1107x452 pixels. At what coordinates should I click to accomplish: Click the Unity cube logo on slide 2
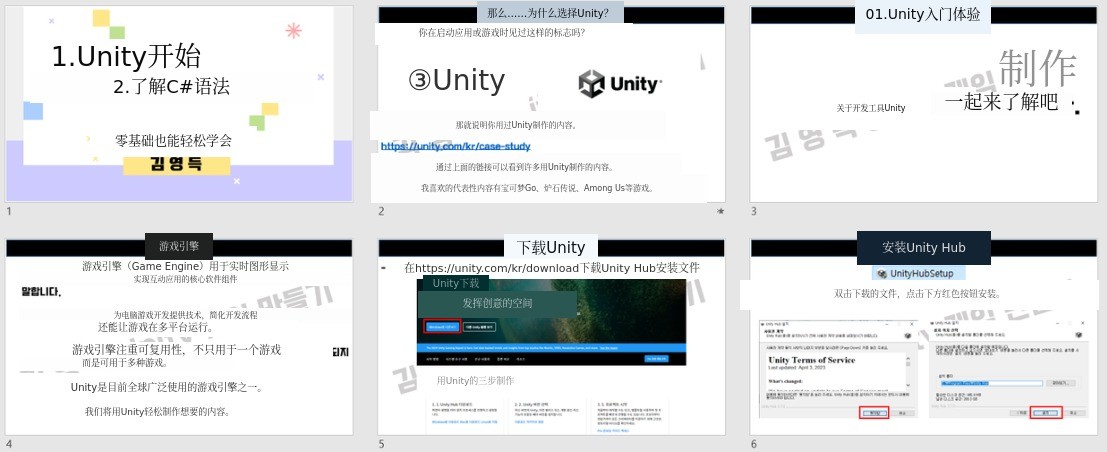click(592, 84)
